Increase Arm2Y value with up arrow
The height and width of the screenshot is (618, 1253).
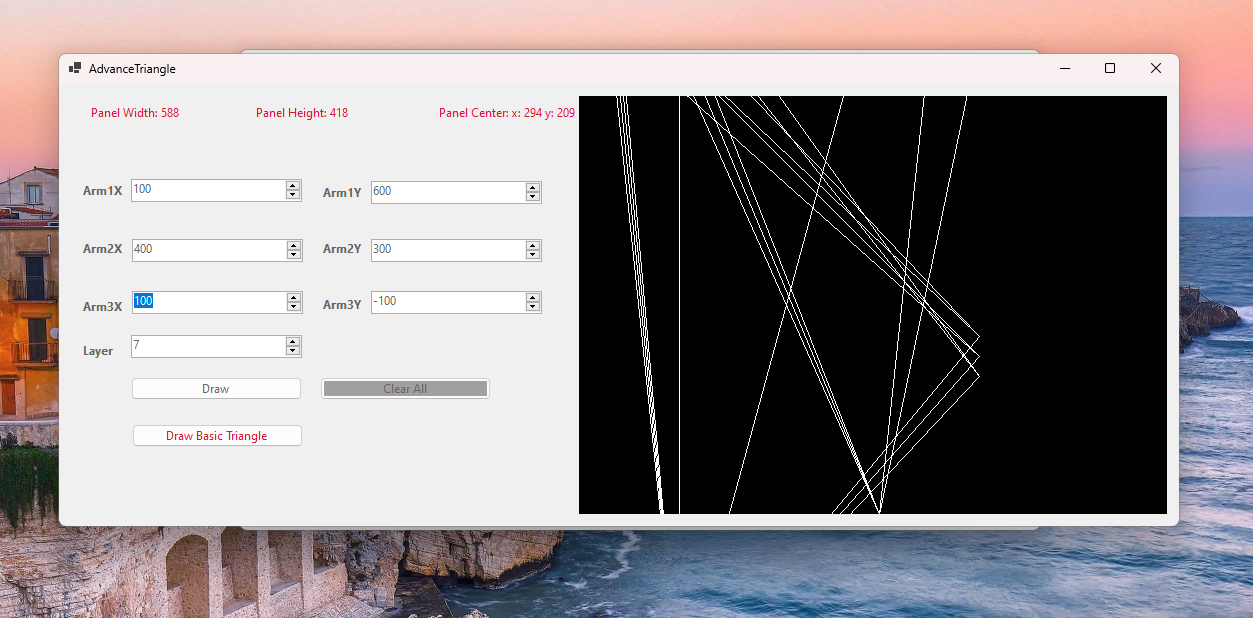(x=533, y=245)
